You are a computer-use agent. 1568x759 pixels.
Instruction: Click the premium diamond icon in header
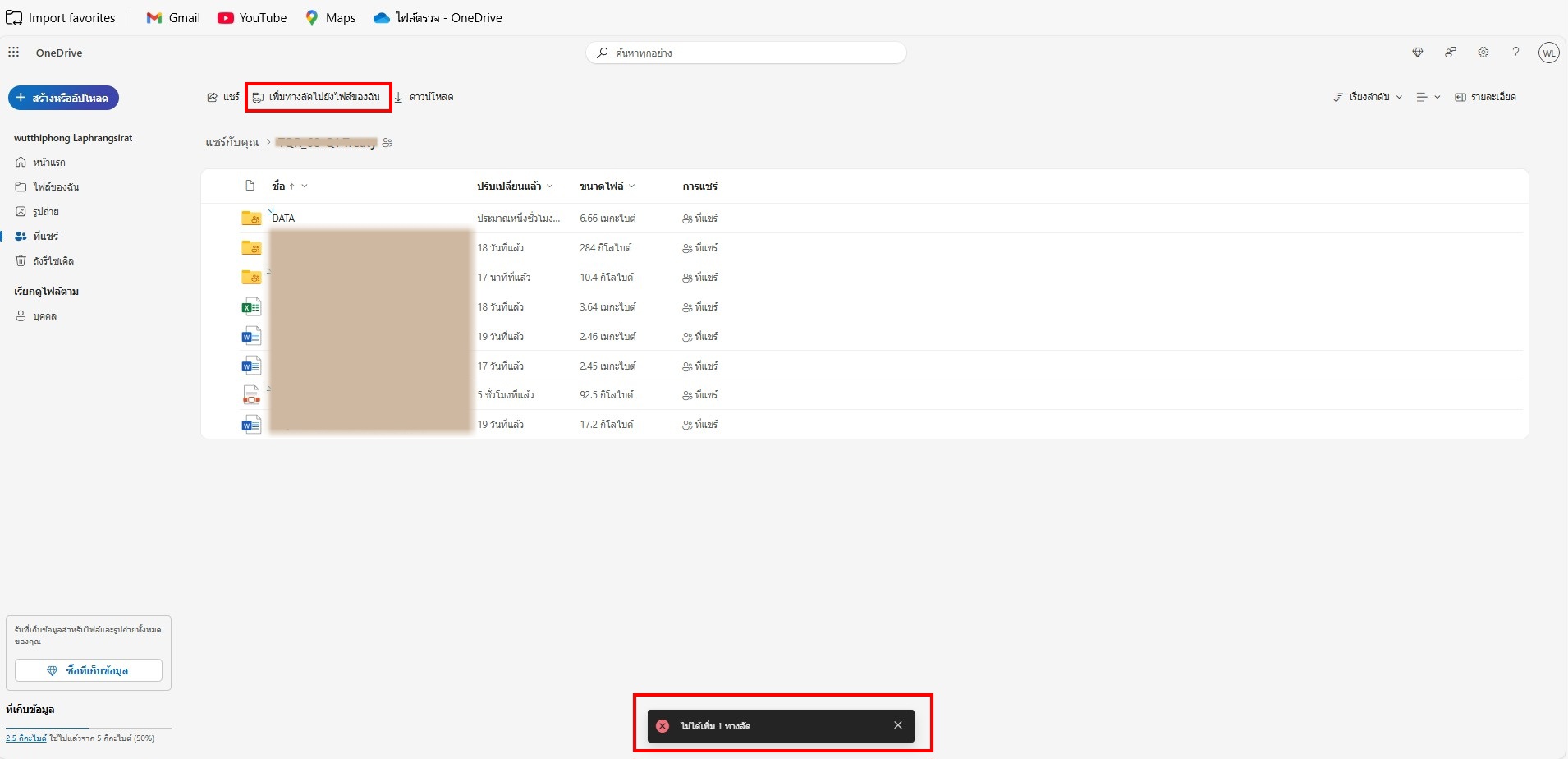click(x=1417, y=53)
